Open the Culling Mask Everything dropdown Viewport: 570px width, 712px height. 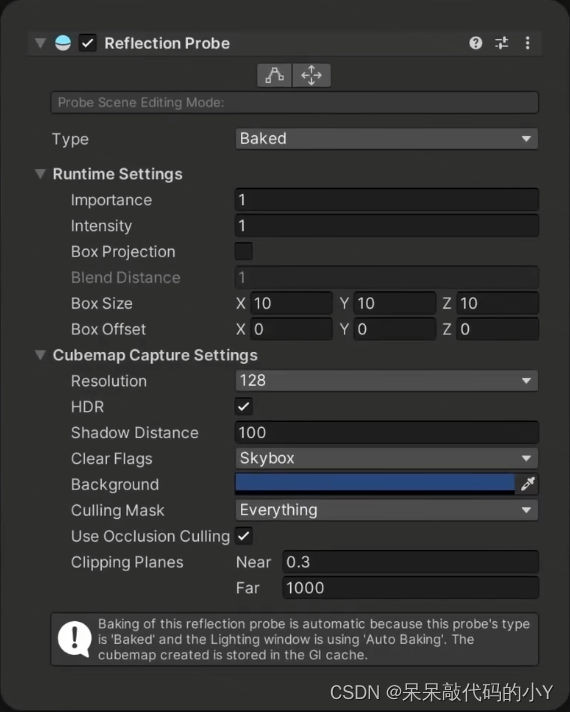pos(387,510)
